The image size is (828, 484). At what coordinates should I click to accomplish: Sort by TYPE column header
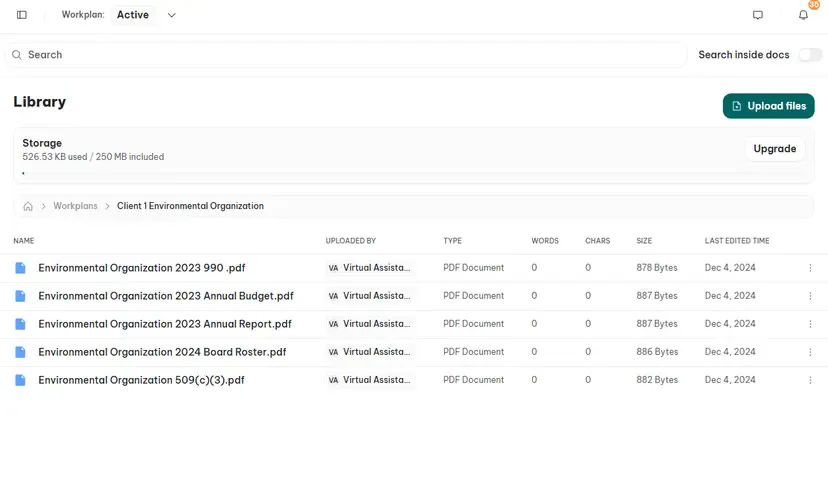(x=453, y=241)
